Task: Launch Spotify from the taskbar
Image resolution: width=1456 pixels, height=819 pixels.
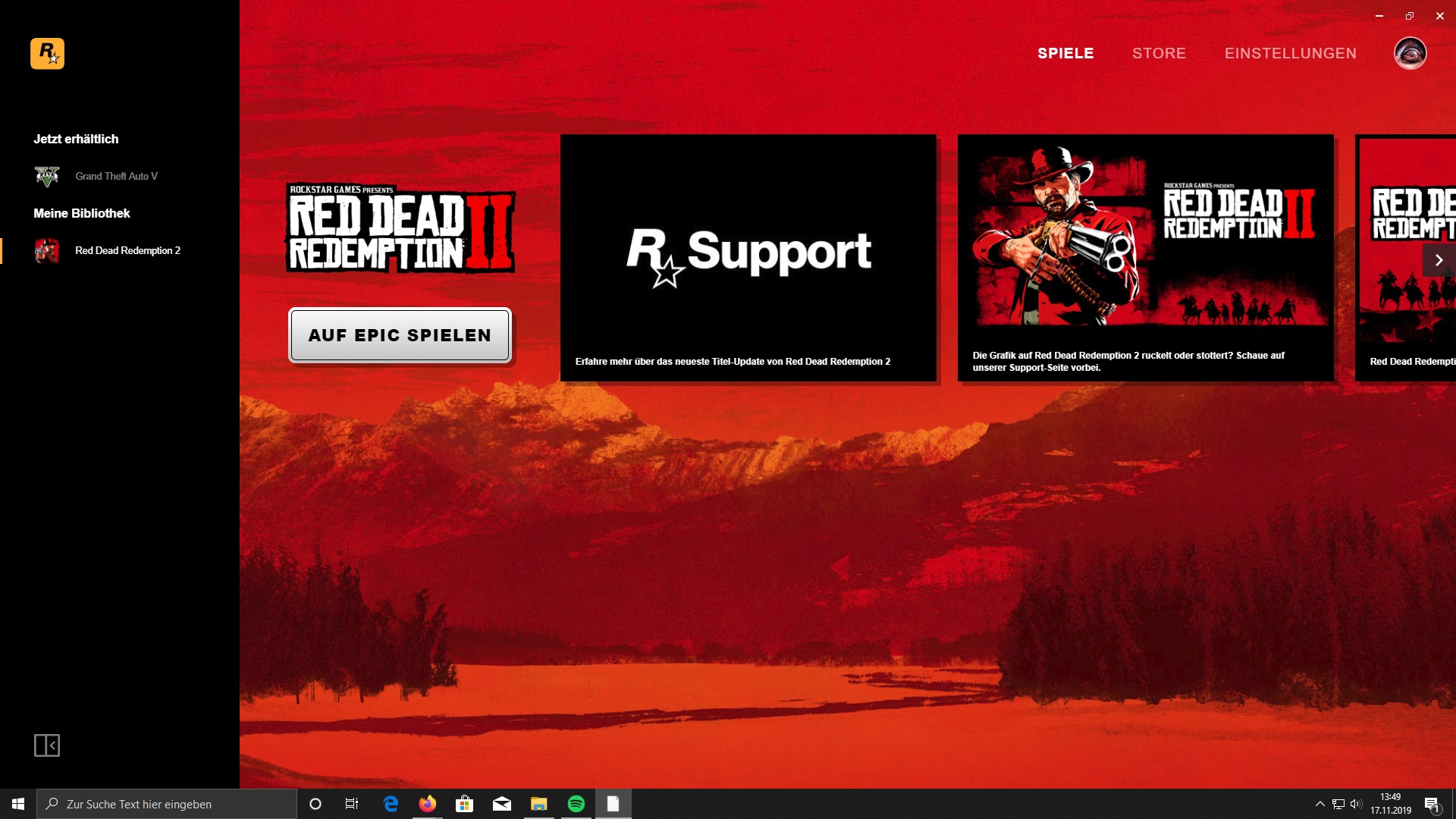Action: tap(576, 804)
